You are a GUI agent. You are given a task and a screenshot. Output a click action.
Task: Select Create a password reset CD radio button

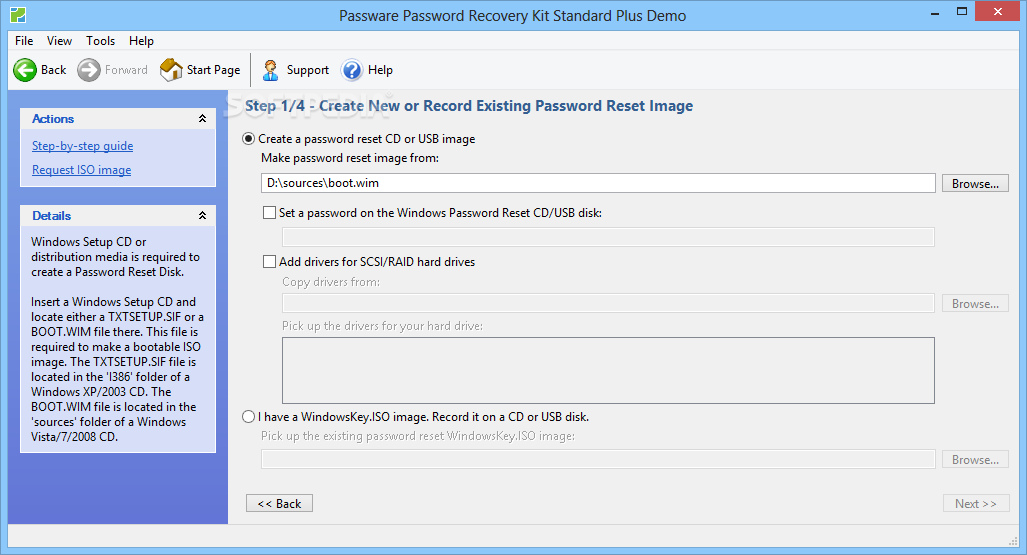pyautogui.click(x=249, y=139)
